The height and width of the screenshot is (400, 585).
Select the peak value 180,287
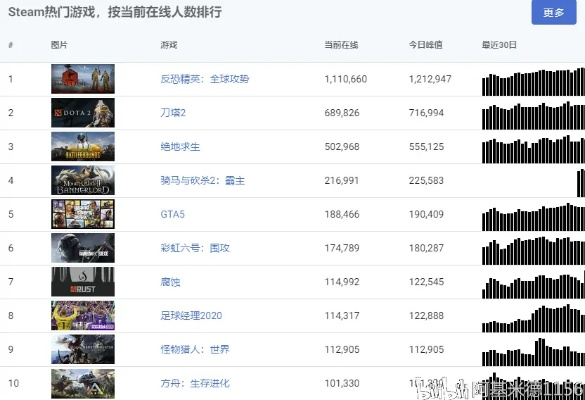coord(426,248)
